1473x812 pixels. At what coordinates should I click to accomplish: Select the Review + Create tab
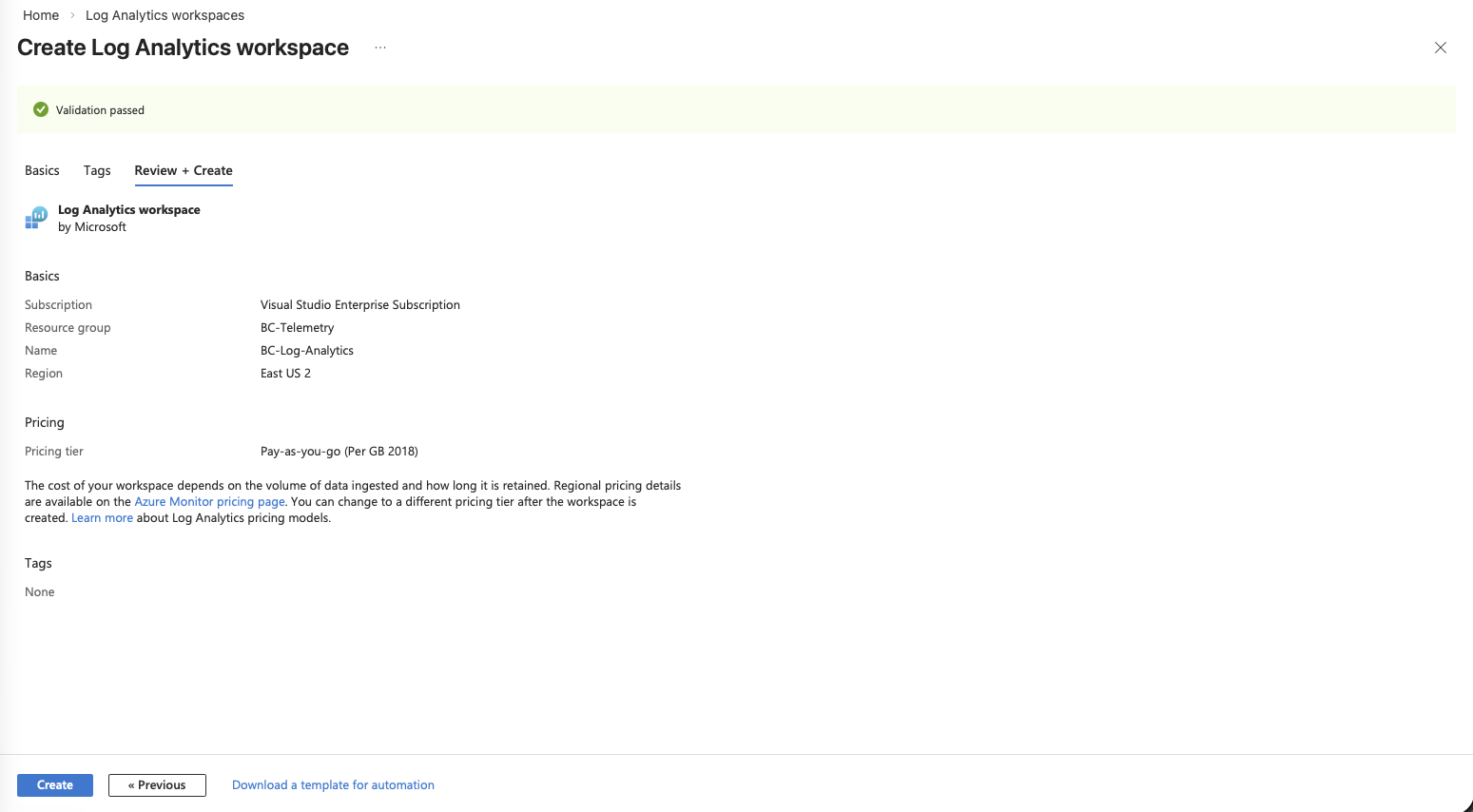[184, 170]
